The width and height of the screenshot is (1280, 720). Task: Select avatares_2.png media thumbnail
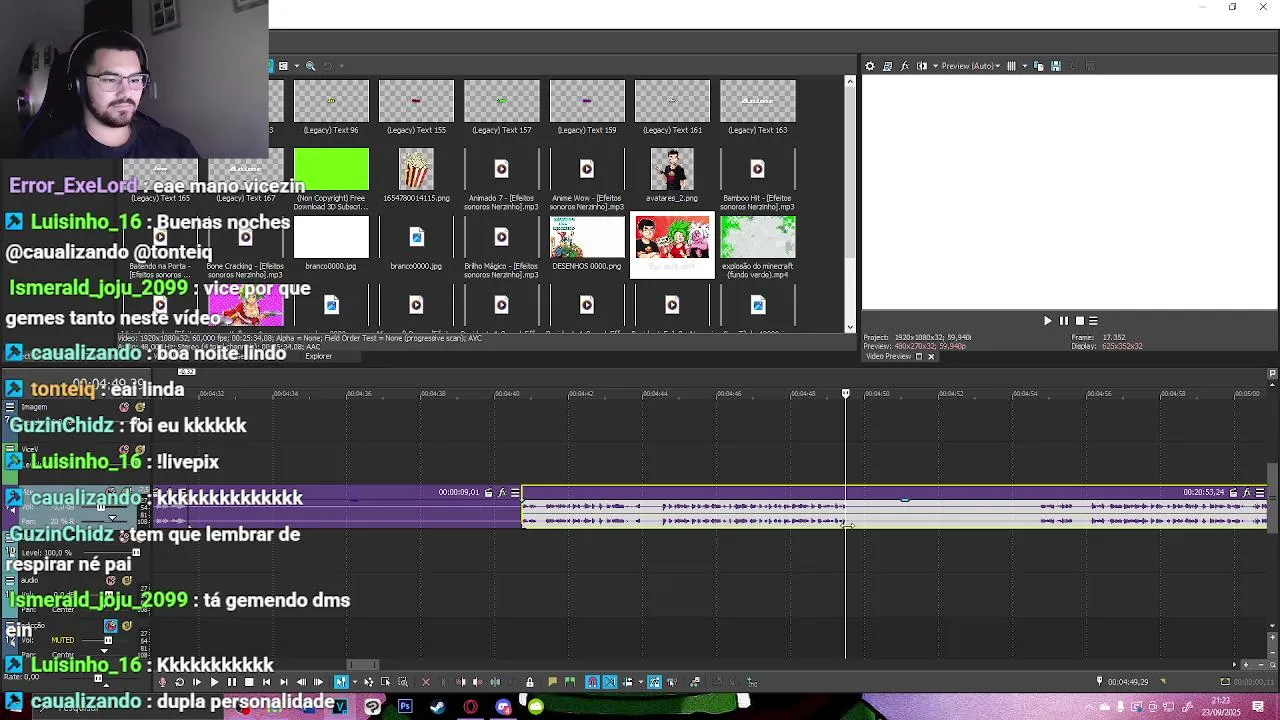(672, 169)
